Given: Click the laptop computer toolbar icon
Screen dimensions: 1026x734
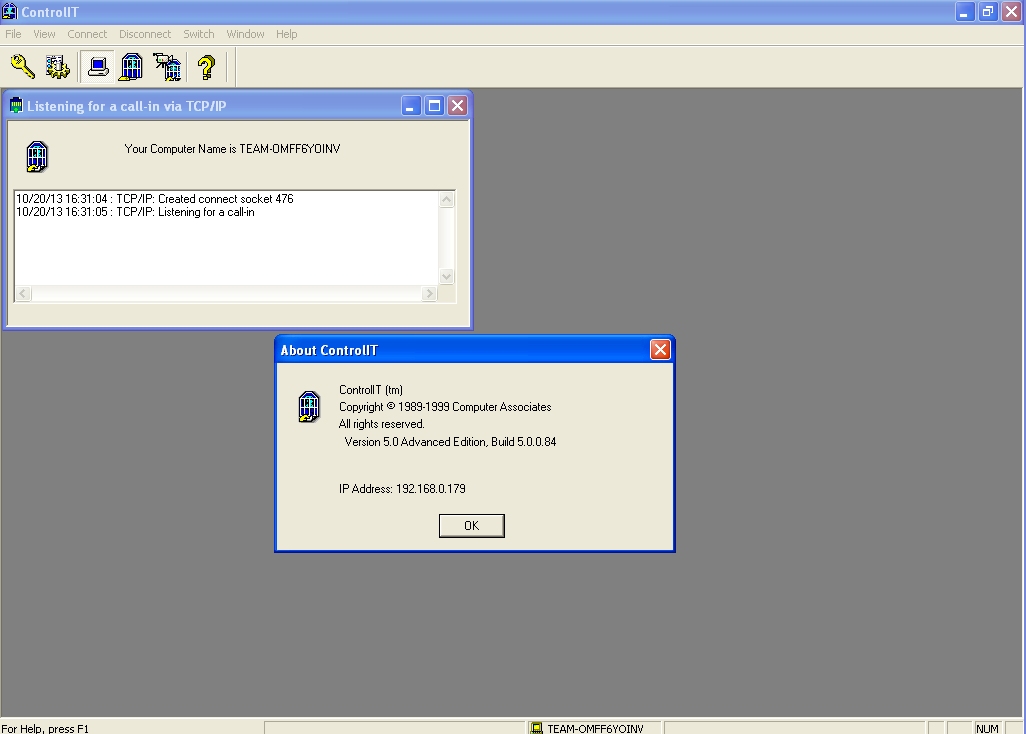Looking at the screenshot, I should tap(97, 67).
